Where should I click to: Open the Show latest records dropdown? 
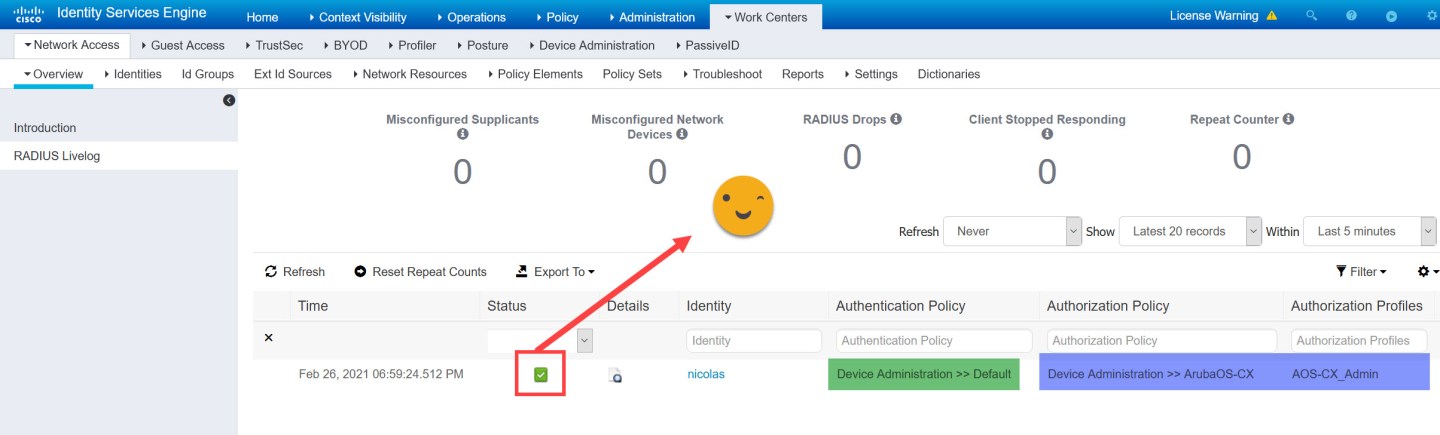click(1189, 231)
